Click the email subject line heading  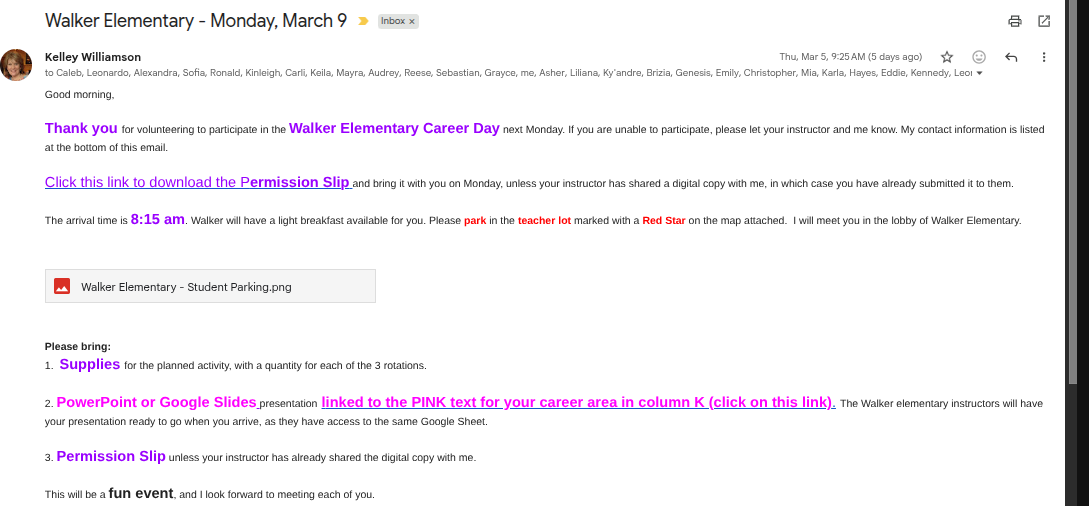click(x=196, y=20)
